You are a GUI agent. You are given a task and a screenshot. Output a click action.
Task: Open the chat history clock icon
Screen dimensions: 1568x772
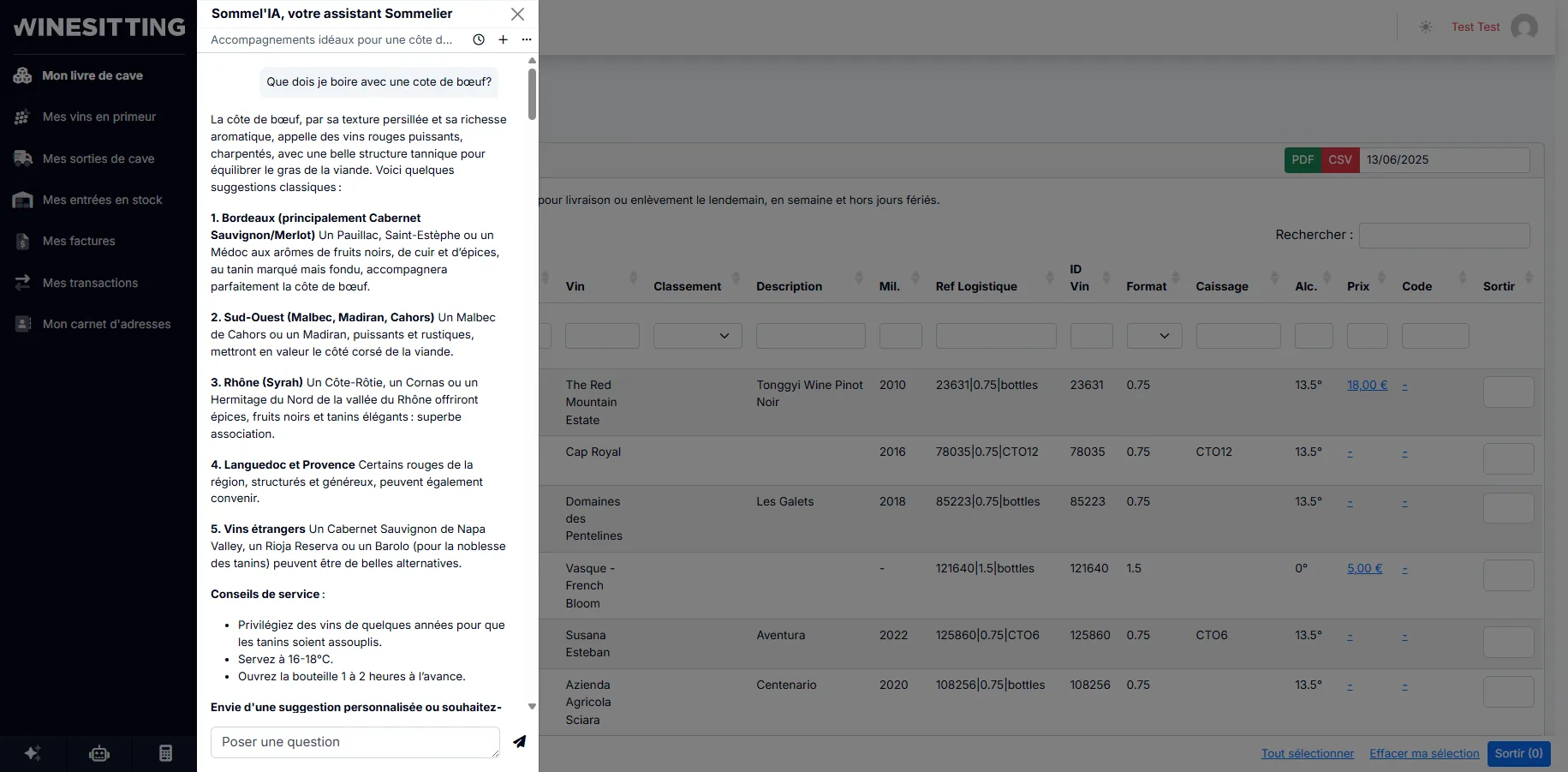[479, 39]
